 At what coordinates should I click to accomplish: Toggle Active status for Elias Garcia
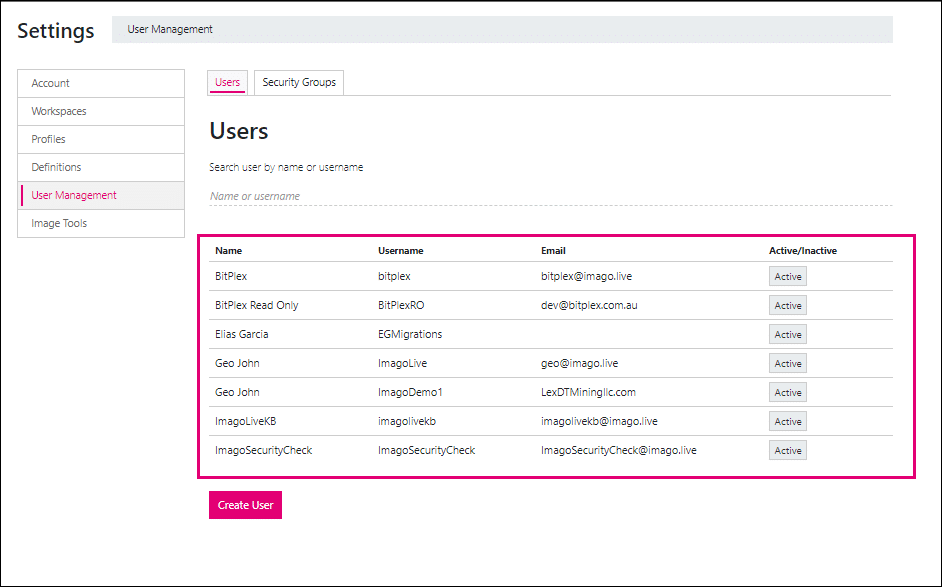(x=788, y=334)
